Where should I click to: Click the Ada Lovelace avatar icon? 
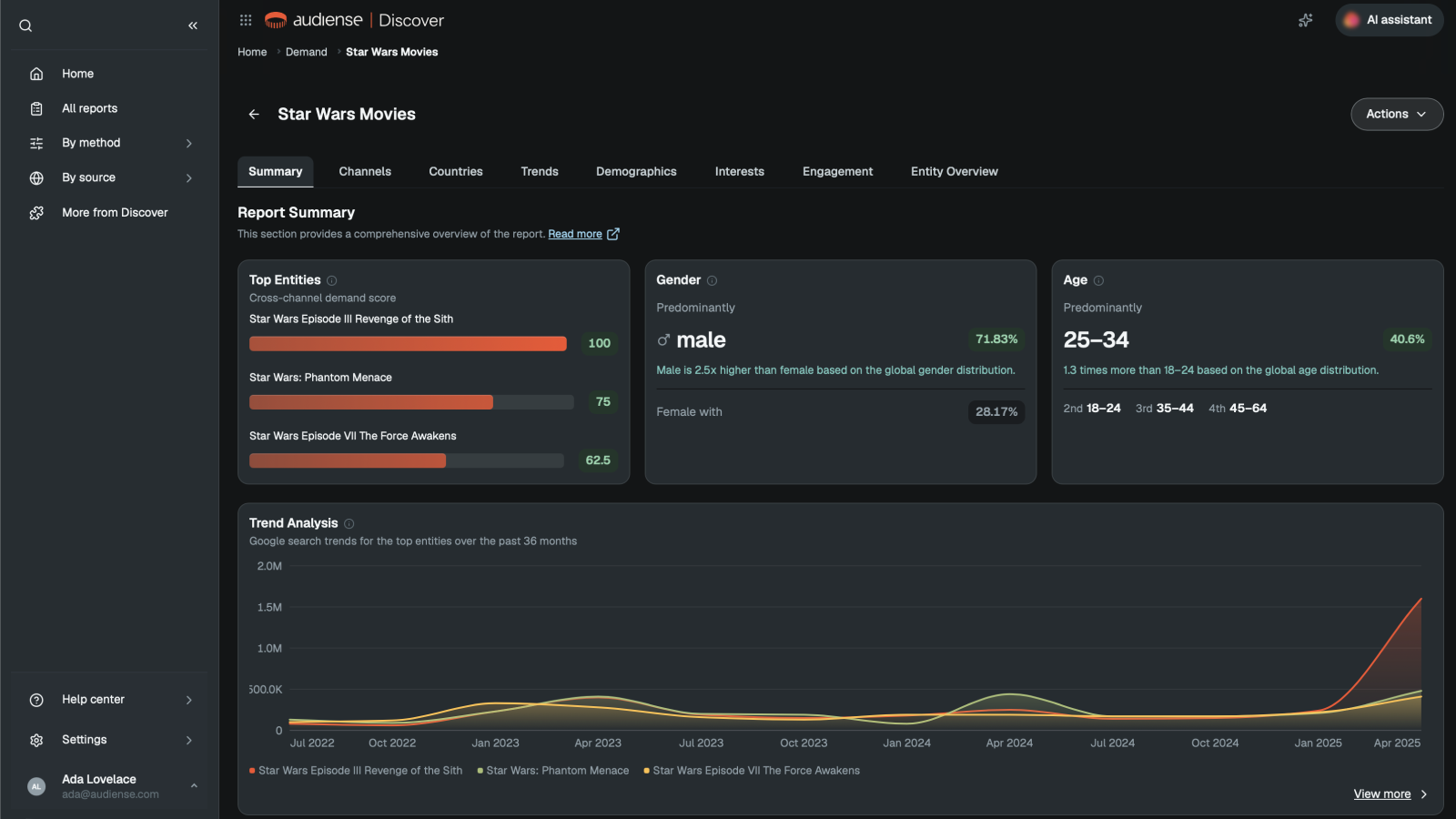click(x=36, y=786)
